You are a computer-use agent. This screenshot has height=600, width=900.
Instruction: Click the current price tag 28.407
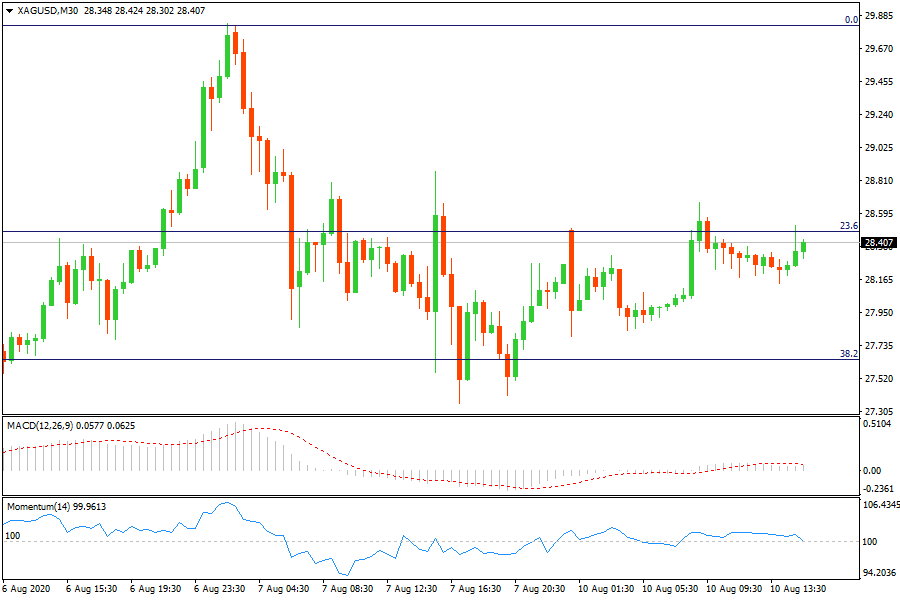(x=877, y=243)
